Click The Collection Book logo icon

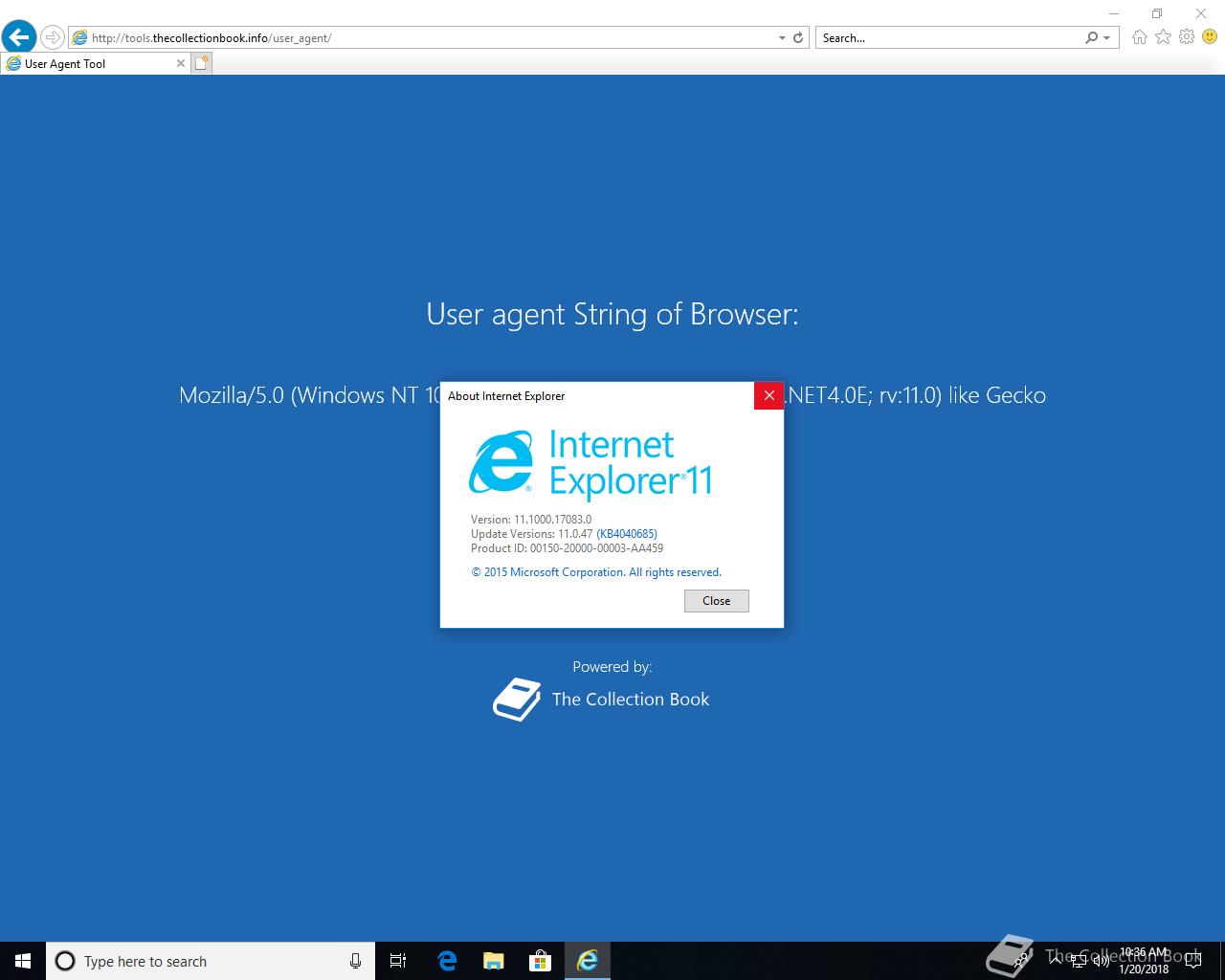(x=517, y=700)
